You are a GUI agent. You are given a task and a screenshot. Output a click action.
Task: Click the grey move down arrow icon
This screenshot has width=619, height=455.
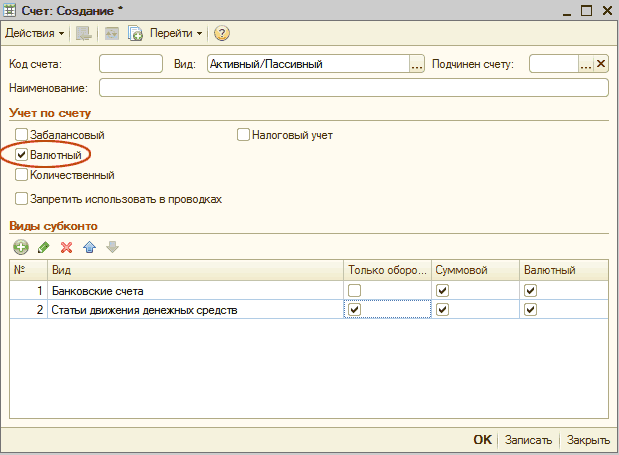click(x=112, y=247)
